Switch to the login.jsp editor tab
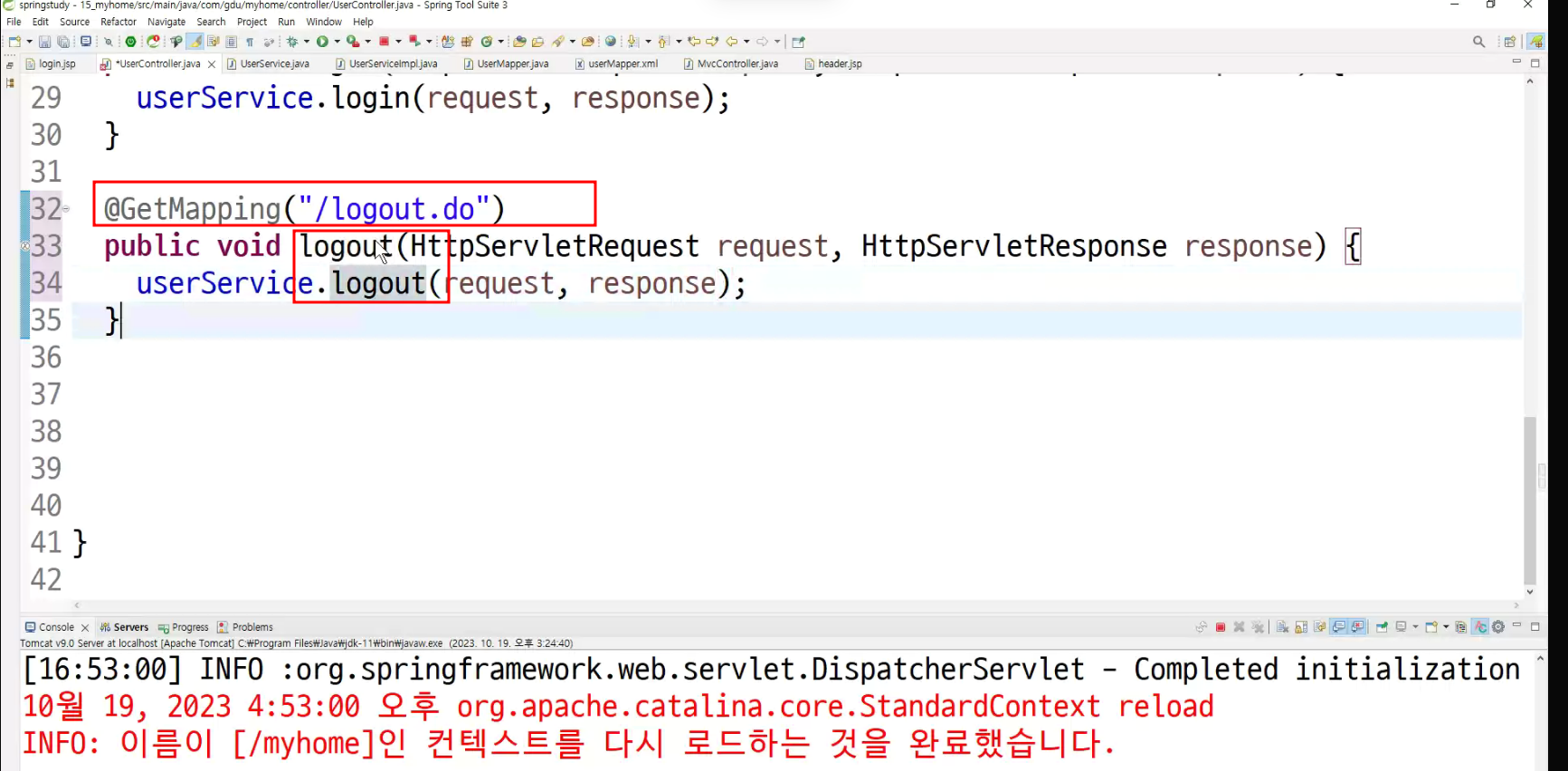1568x771 pixels. [x=51, y=64]
